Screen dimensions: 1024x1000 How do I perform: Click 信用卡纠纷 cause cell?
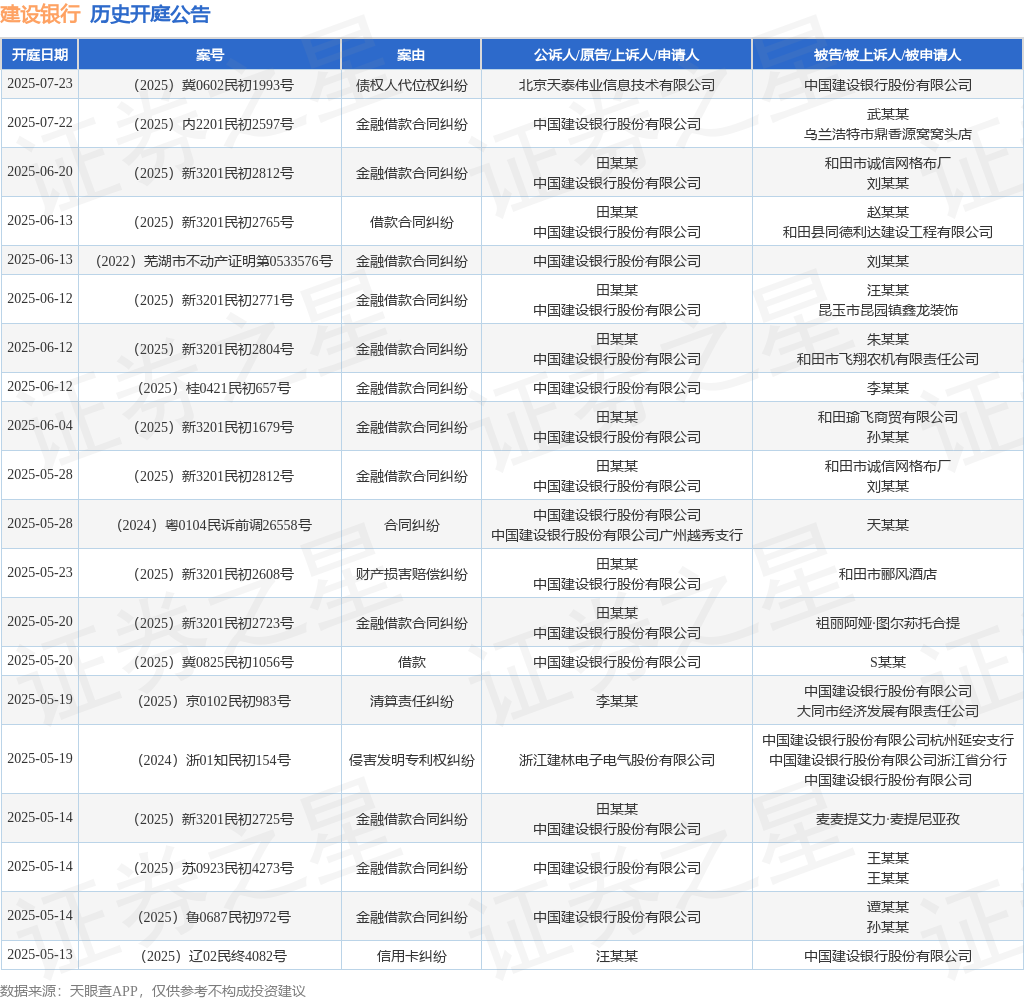tap(411, 956)
